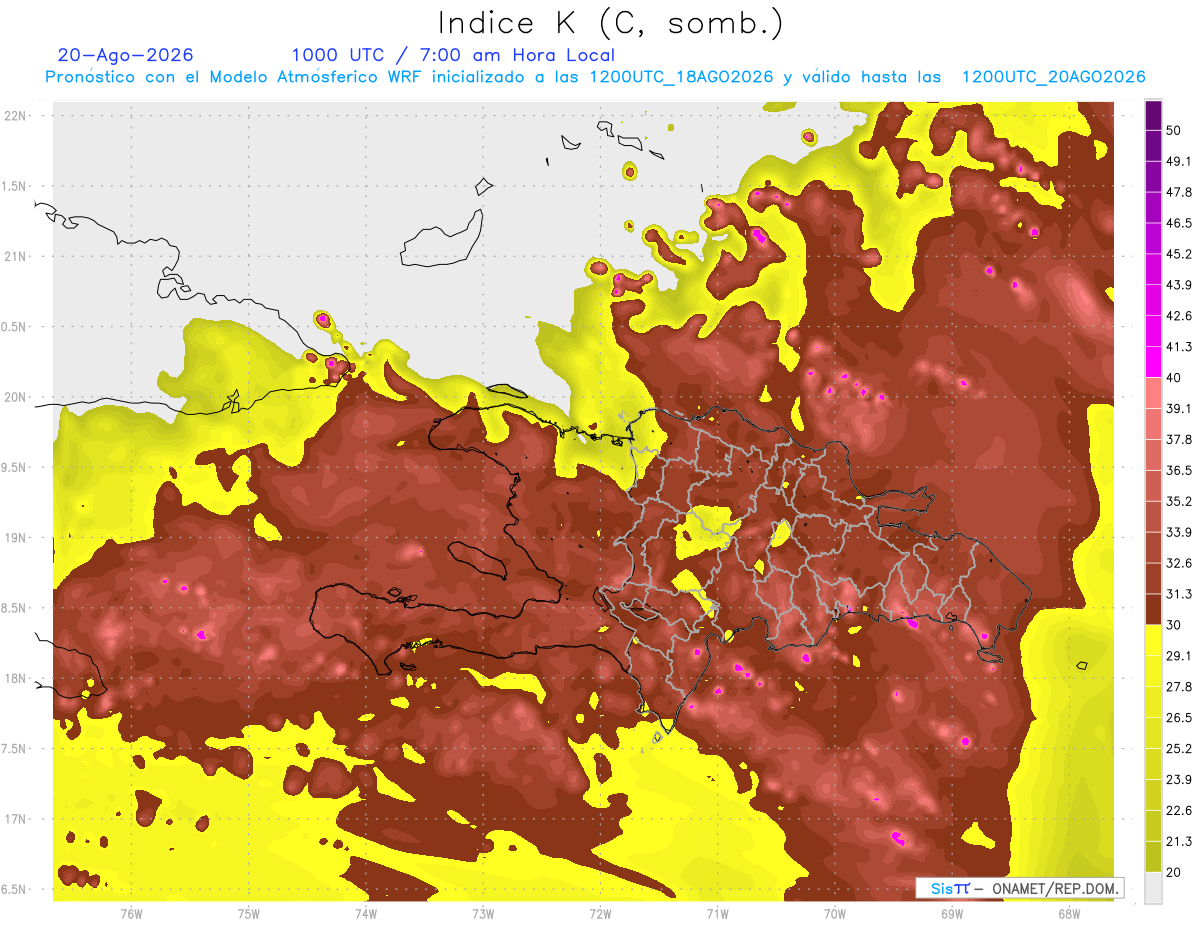Click the "72W" longitude label
This screenshot has height=927, width=1200.
pyautogui.click(x=600, y=913)
